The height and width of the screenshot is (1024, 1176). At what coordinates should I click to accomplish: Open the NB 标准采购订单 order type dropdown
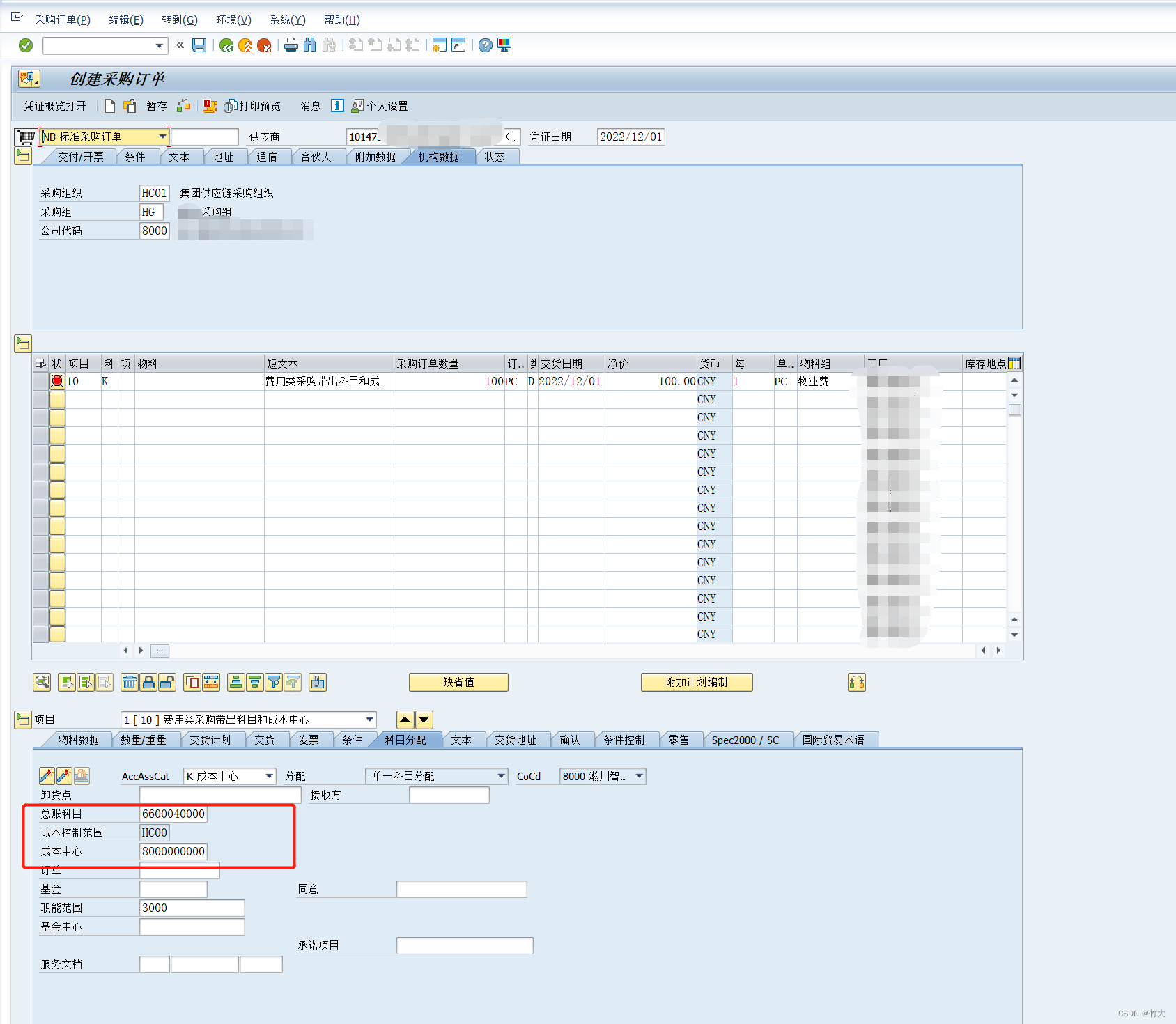[x=162, y=137]
